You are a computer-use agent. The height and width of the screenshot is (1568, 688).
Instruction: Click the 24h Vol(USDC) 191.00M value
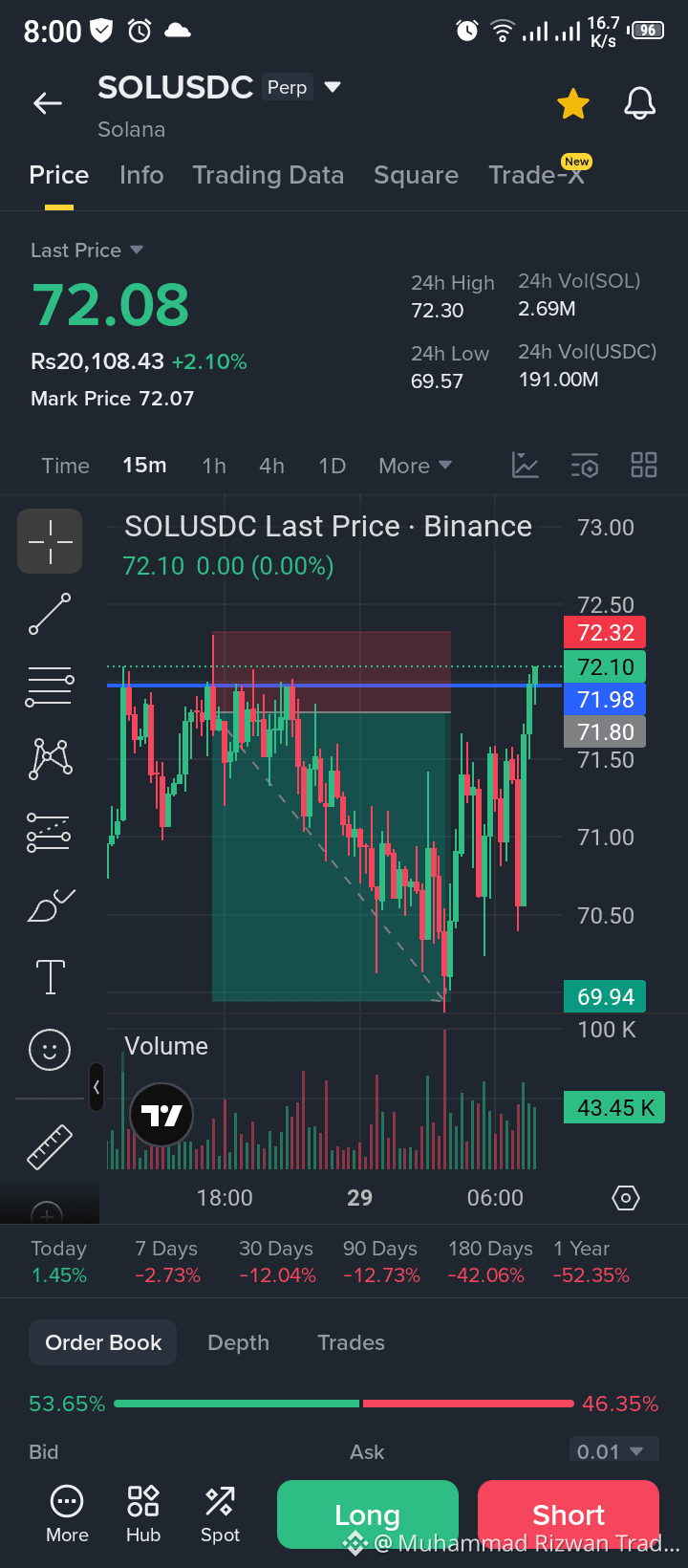point(558,380)
